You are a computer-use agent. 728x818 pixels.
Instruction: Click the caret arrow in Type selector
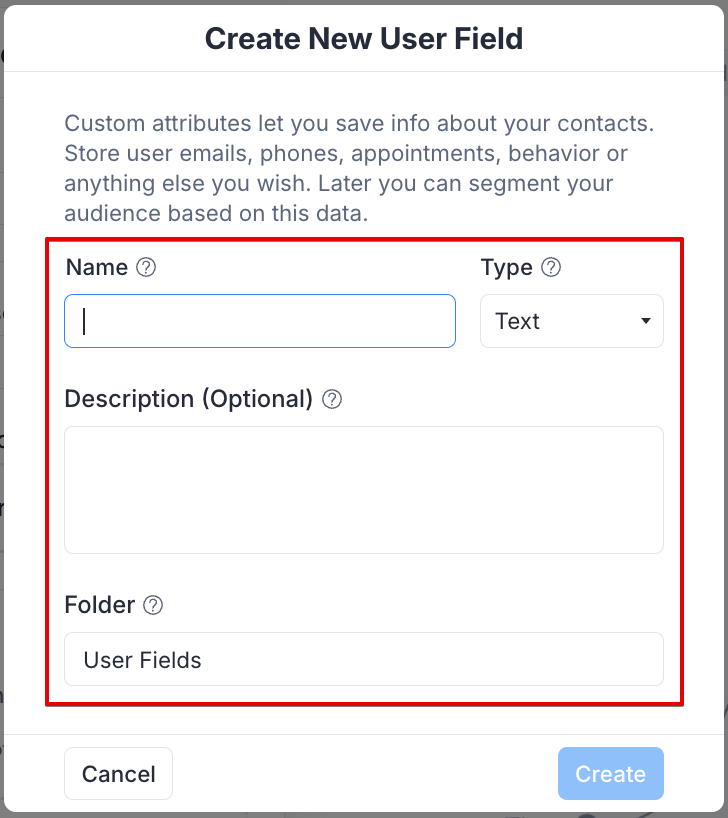click(x=645, y=321)
